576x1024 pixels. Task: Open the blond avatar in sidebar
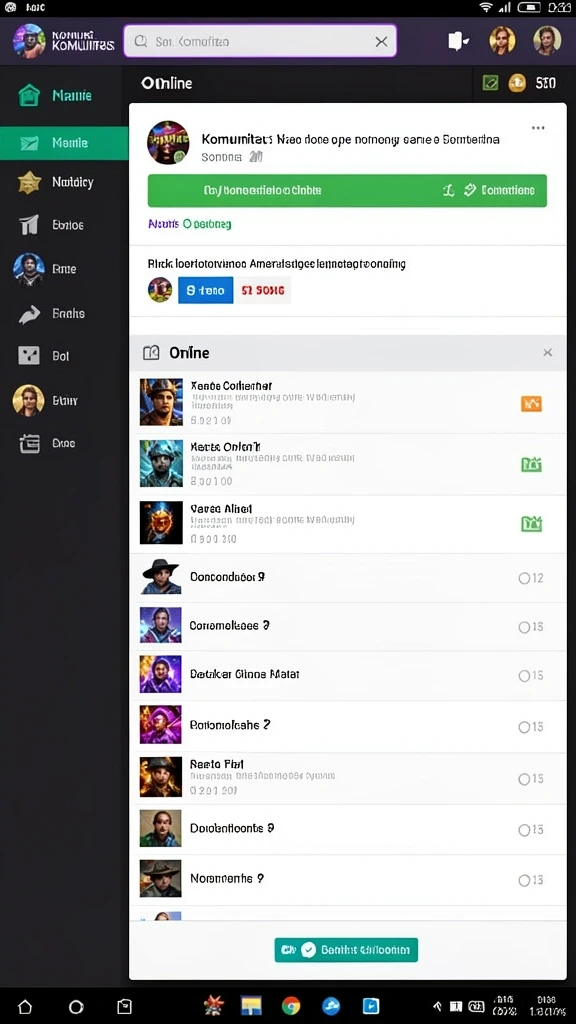coord(28,400)
